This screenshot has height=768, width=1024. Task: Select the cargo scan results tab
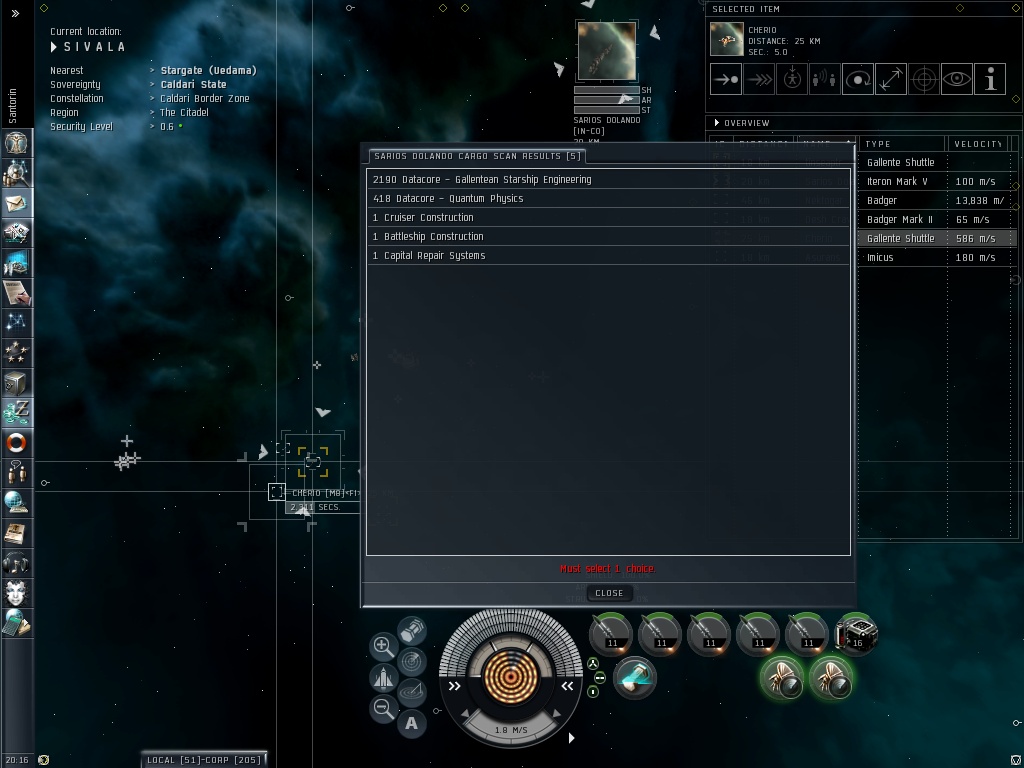click(x=477, y=156)
